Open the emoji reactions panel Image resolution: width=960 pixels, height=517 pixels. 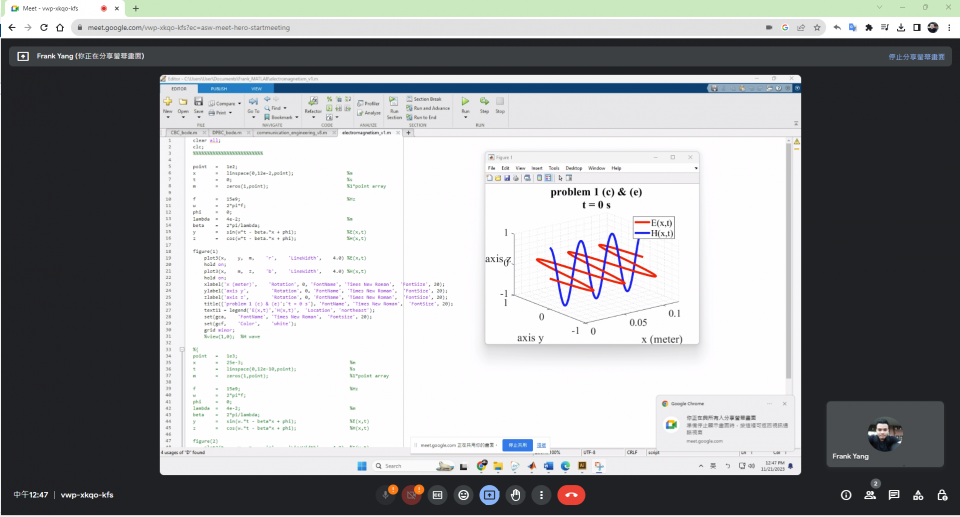[x=463, y=495]
